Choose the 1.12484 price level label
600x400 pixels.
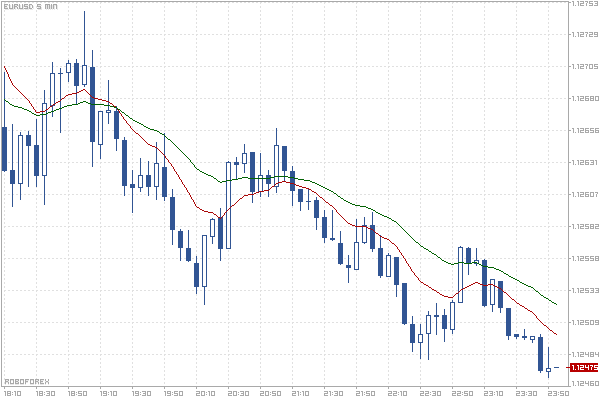point(585,354)
